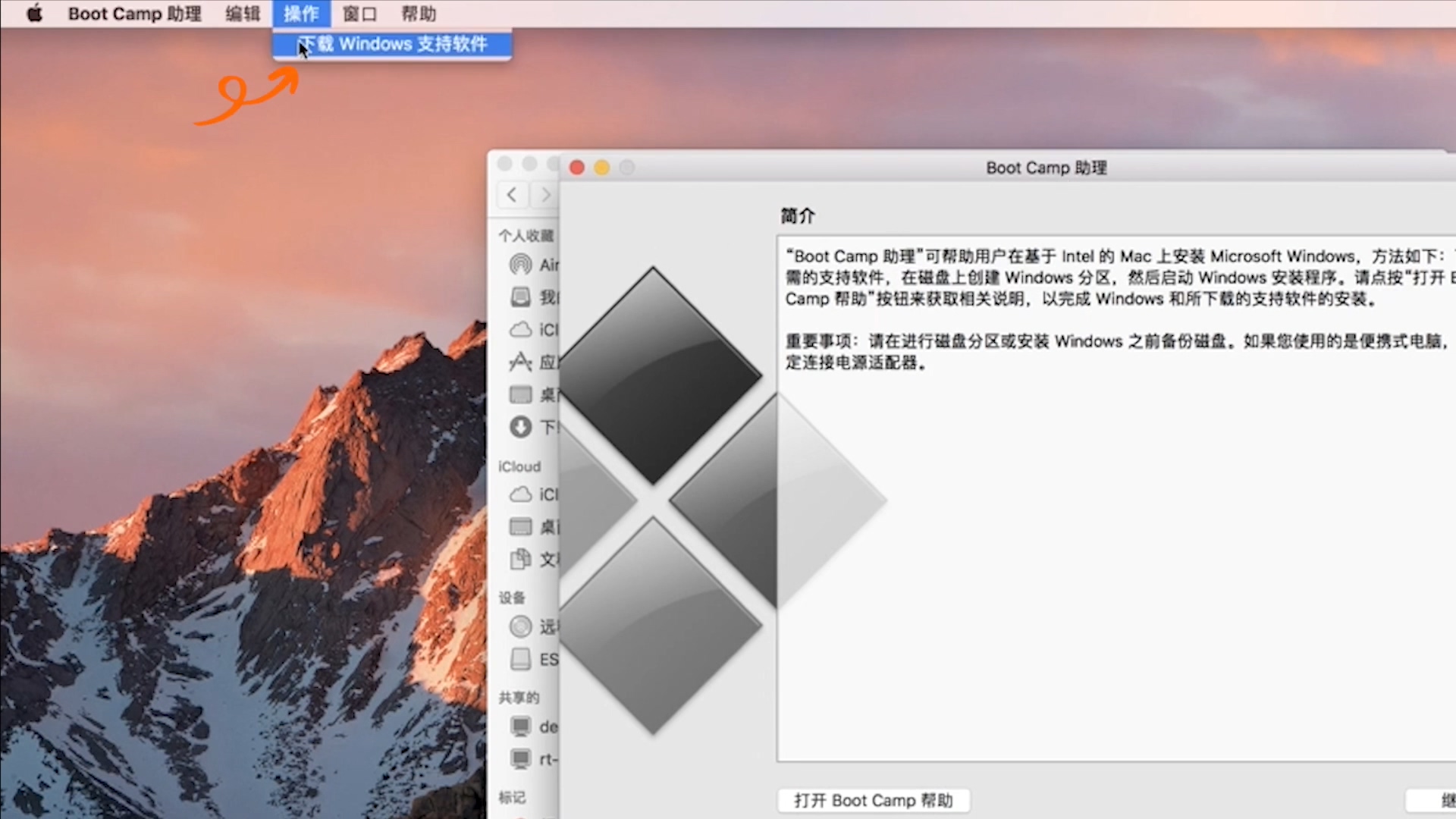Click the 设备 sidebar section header
1456x819 pixels.
tap(512, 598)
